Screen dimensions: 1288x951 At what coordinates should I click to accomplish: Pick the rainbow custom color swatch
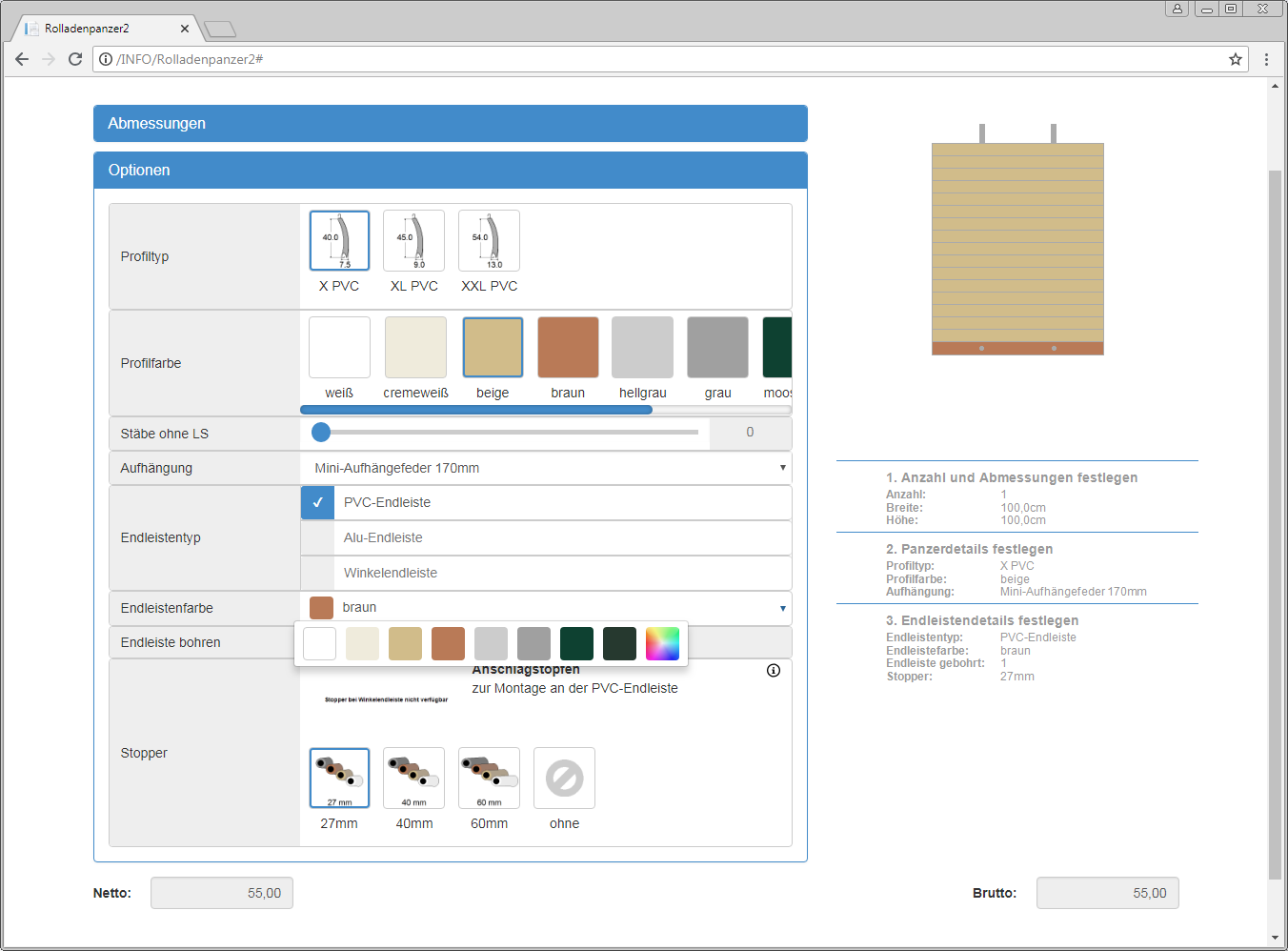click(x=662, y=644)
